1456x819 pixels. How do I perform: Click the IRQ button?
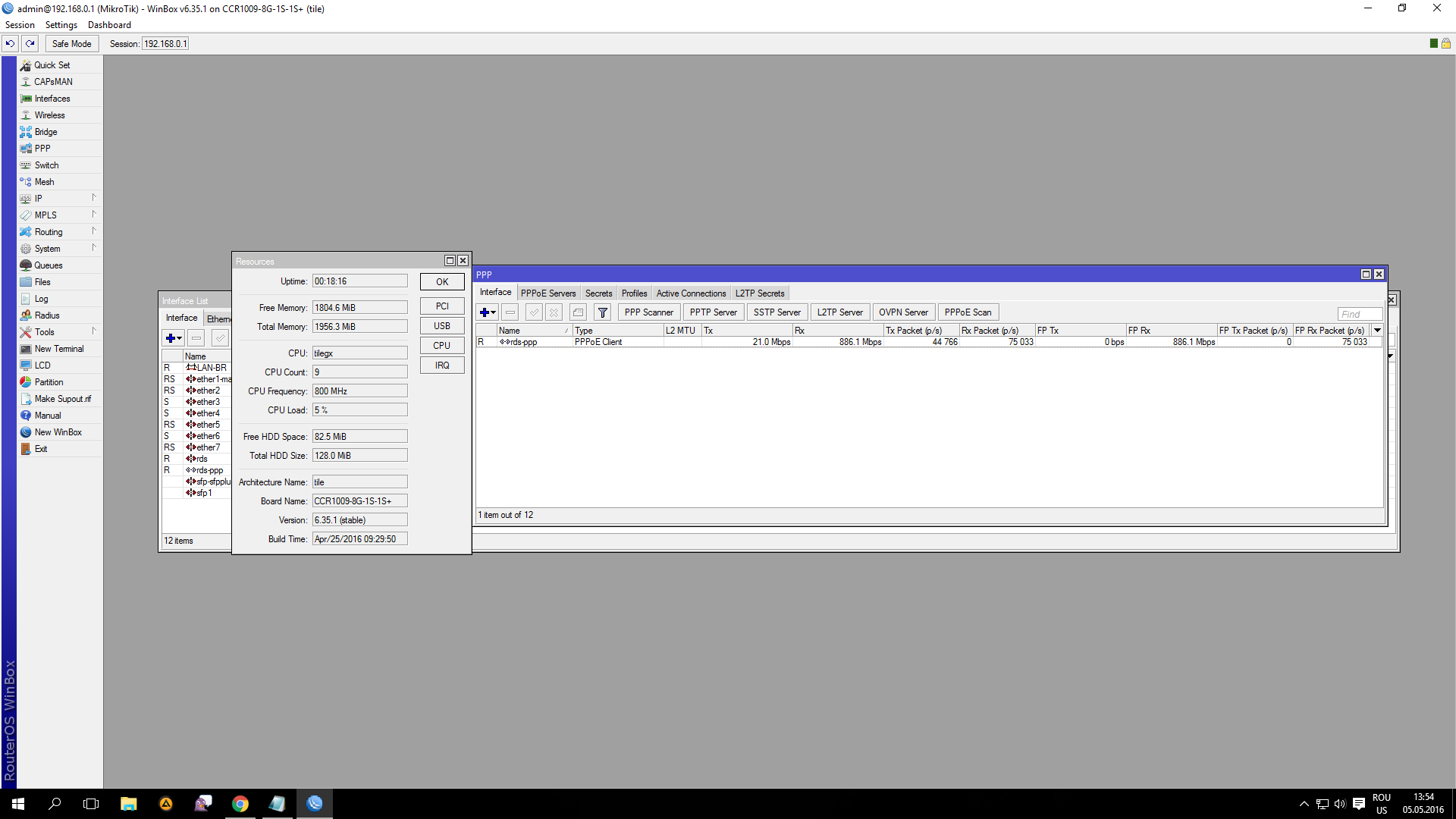(x=442, y=366)
